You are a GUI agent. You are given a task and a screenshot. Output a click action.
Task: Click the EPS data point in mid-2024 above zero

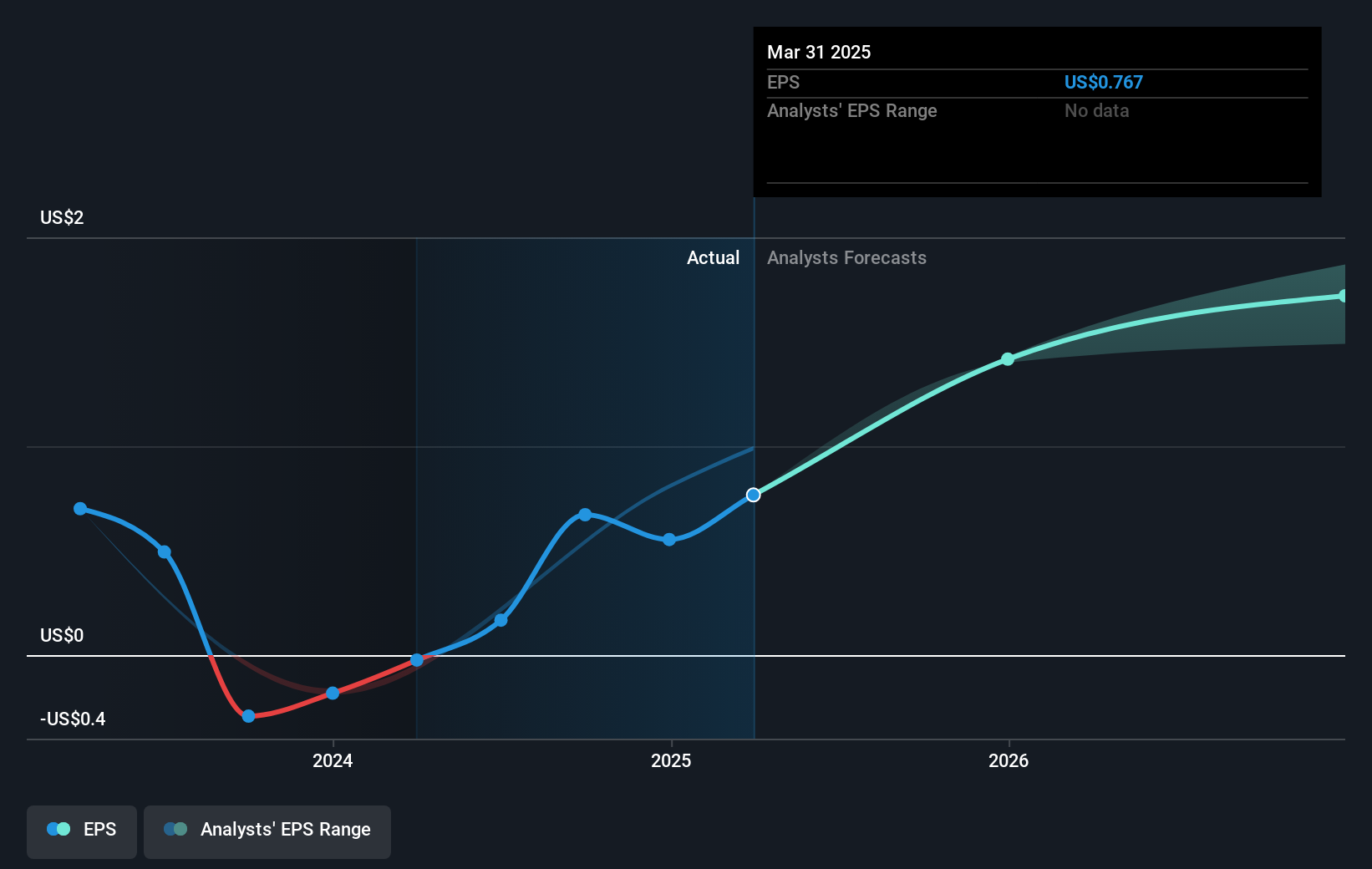pos(501,620)
